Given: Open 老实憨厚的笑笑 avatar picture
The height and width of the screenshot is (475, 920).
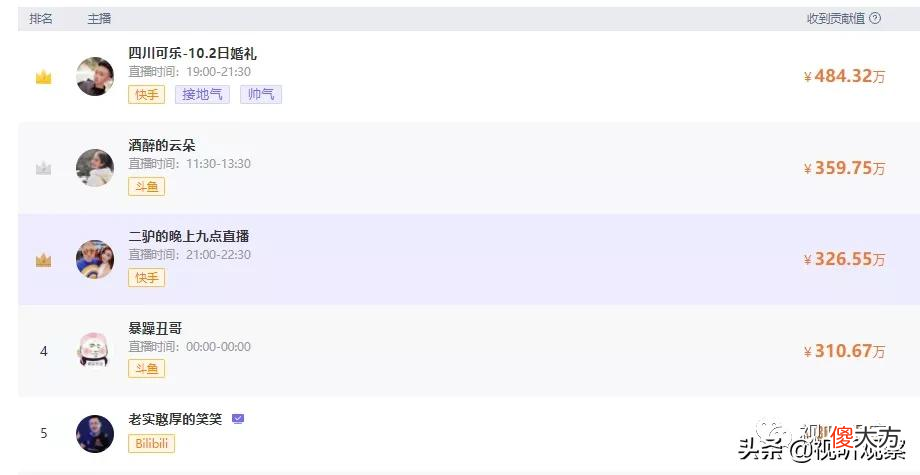Looking at the screenshot, I should [x=95, y=434].
